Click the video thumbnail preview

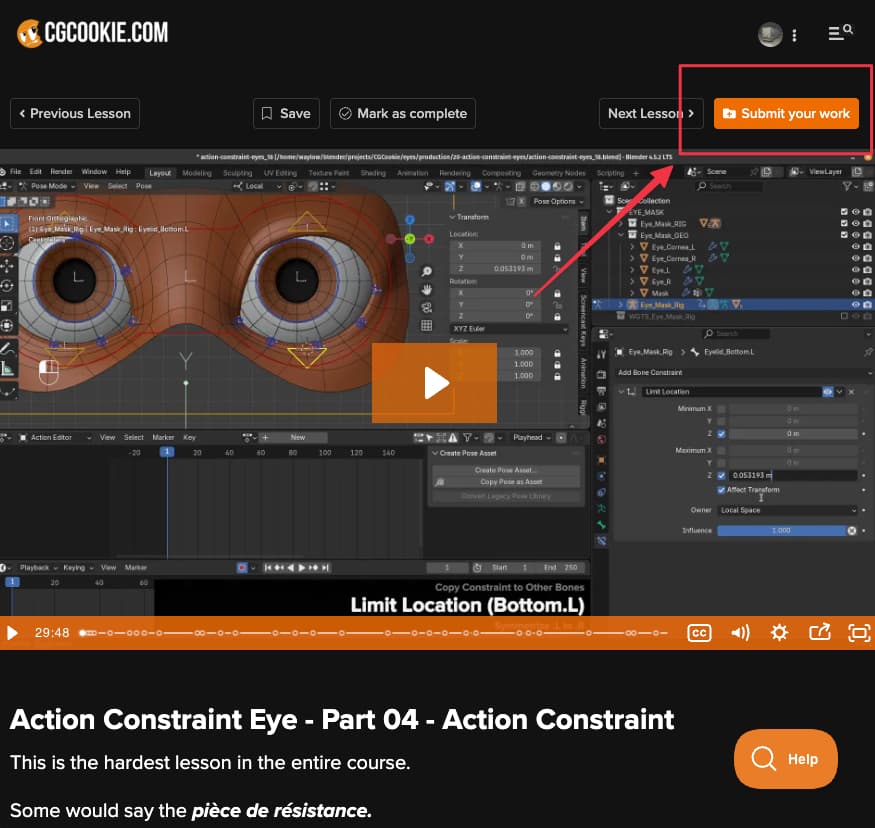[x=438, y=382]
